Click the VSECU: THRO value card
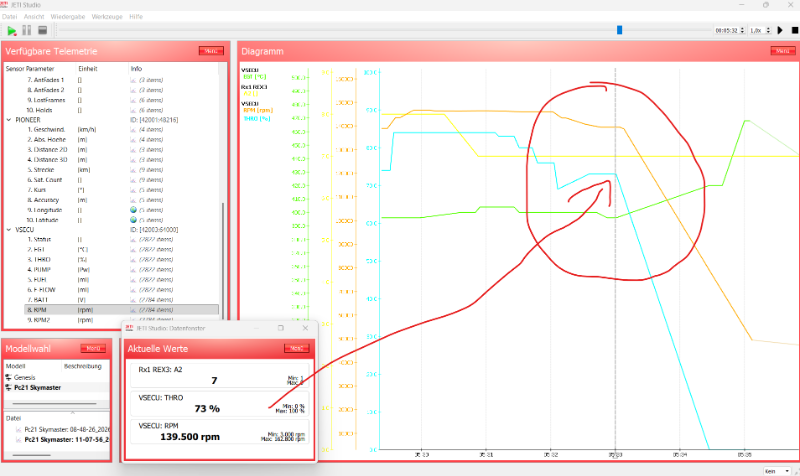800x476 pixels. [x=219, y=404]
